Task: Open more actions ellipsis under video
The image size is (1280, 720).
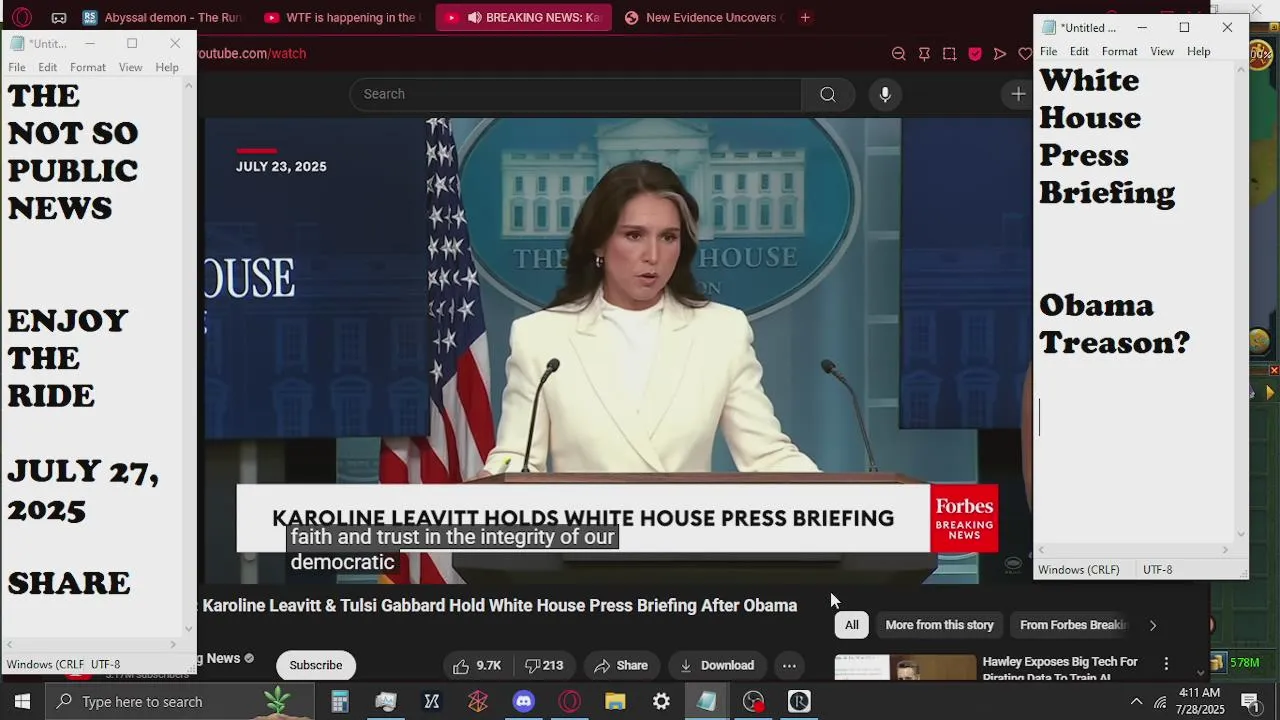Action: tap(789, 665)
